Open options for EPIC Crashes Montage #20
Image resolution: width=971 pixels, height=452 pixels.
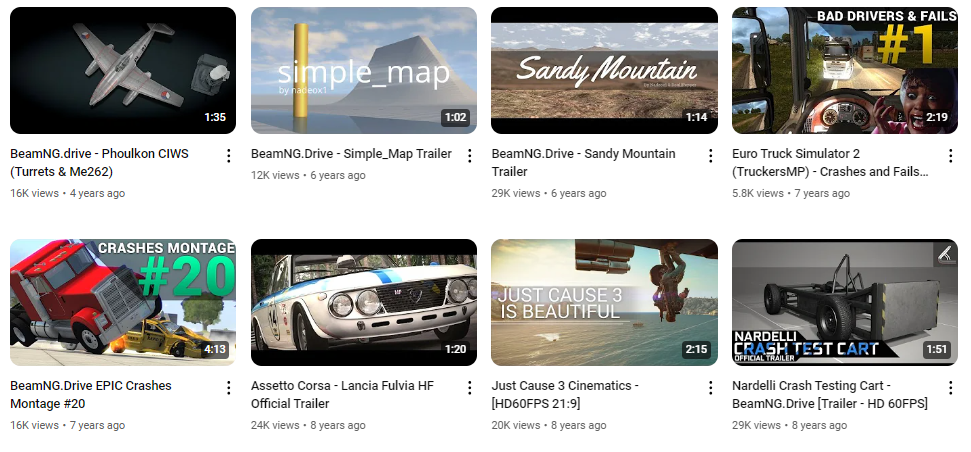click(229, 388)
